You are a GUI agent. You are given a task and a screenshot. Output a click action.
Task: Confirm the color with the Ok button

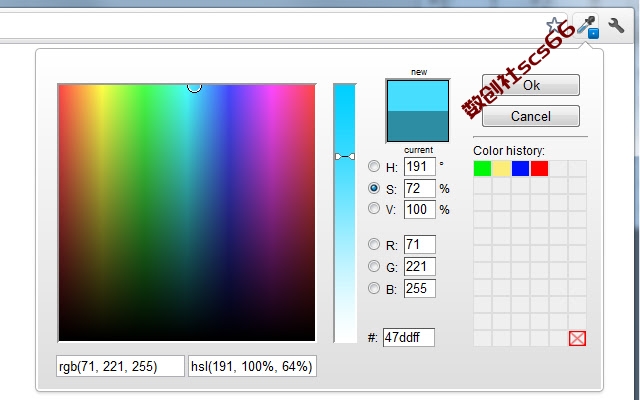click(x=531, y=85)
